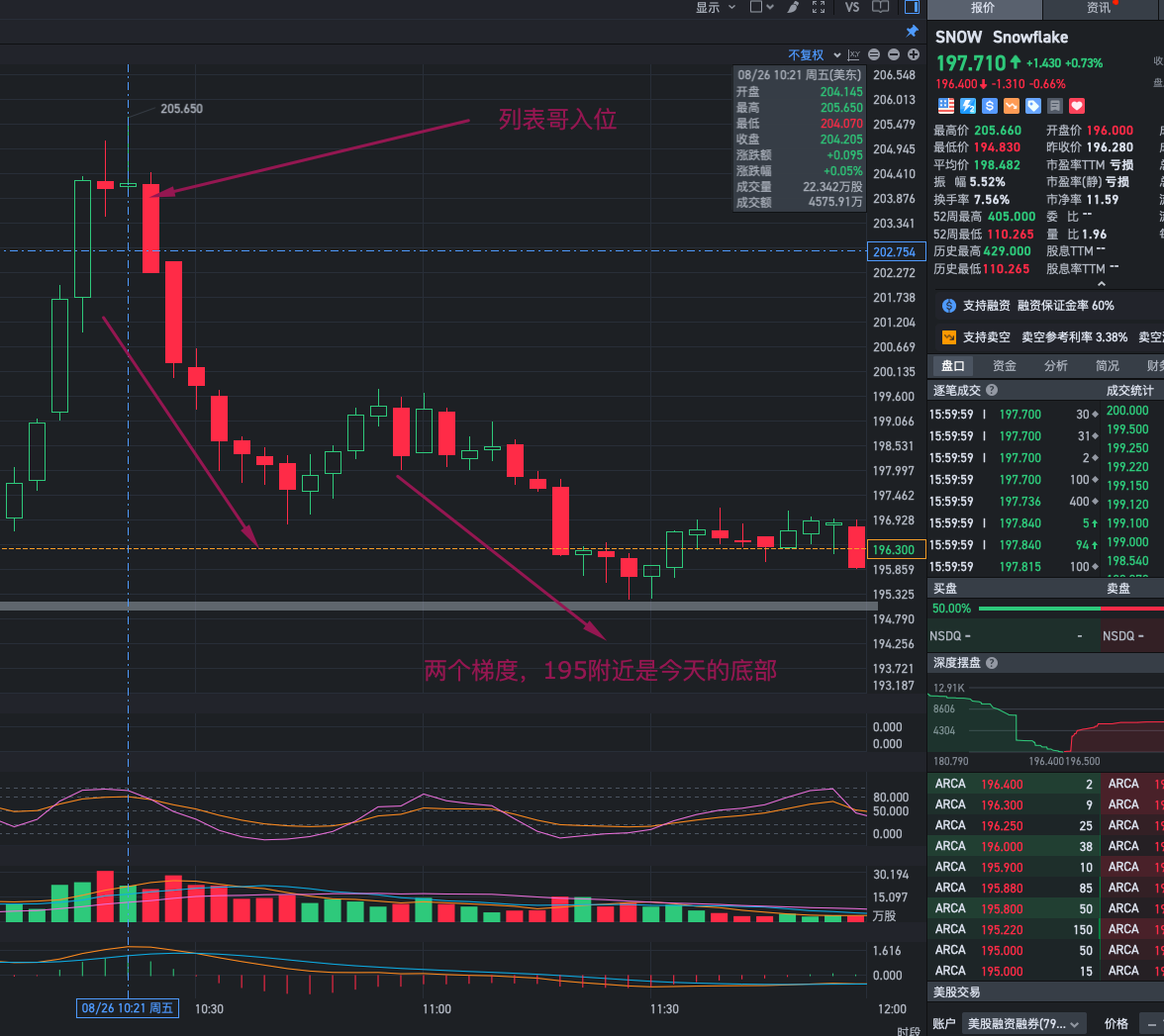Image resolution: width=1164 pixels, height=1036 pixels.
Task: Click the blue dollar S badge
Action: [990, 106]
